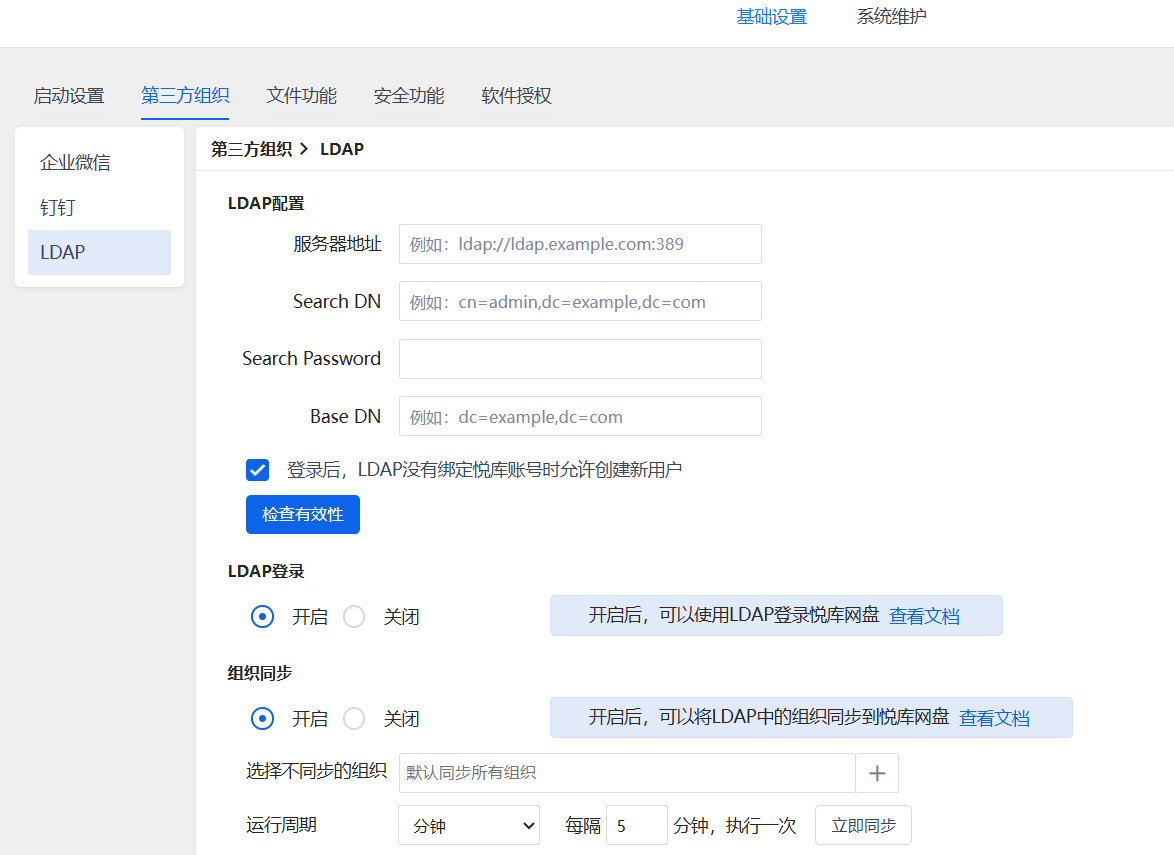Select 开启 radio under LDAP登录
This screenshot has width=1174, height=855.
(x=262, y=617)
